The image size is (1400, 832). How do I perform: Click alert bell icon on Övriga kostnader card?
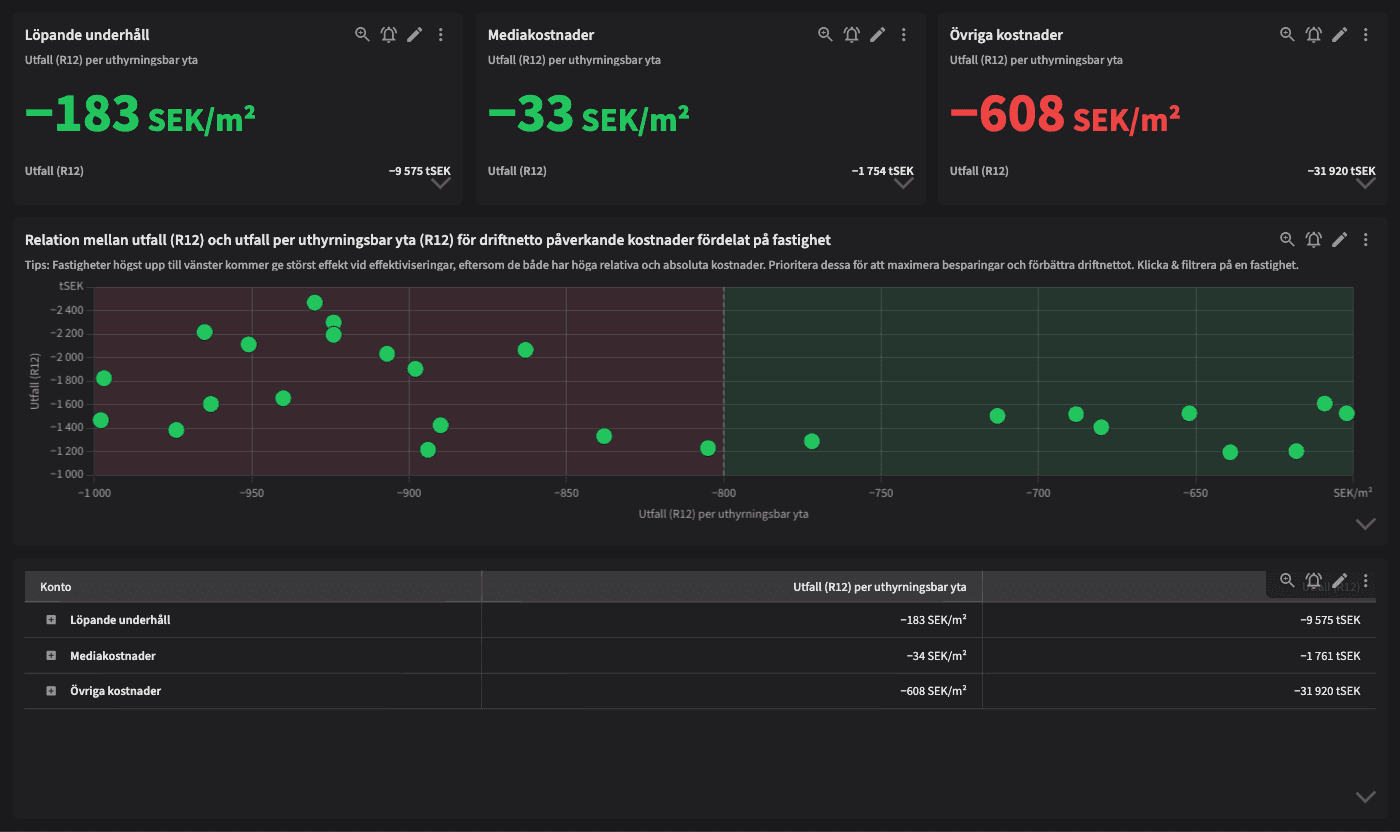point(1313,34)
